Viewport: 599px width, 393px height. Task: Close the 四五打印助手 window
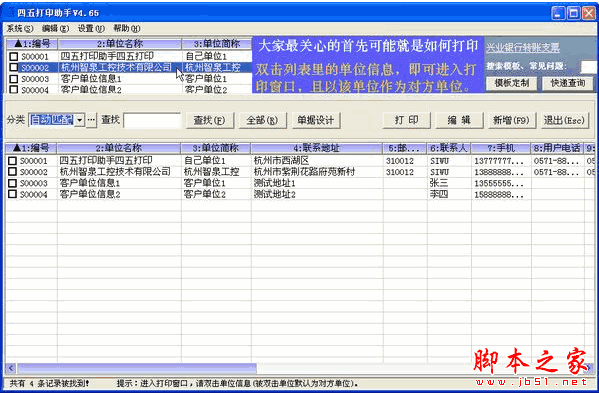tap(589, 13)
